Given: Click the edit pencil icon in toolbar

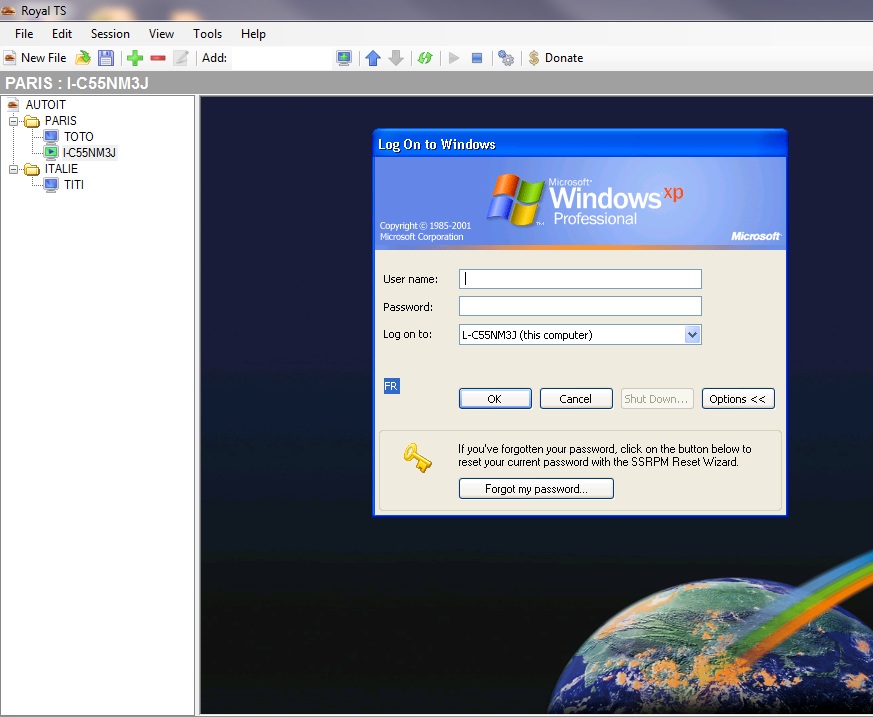Looking at the screenshot, I should tap(181, 58).
